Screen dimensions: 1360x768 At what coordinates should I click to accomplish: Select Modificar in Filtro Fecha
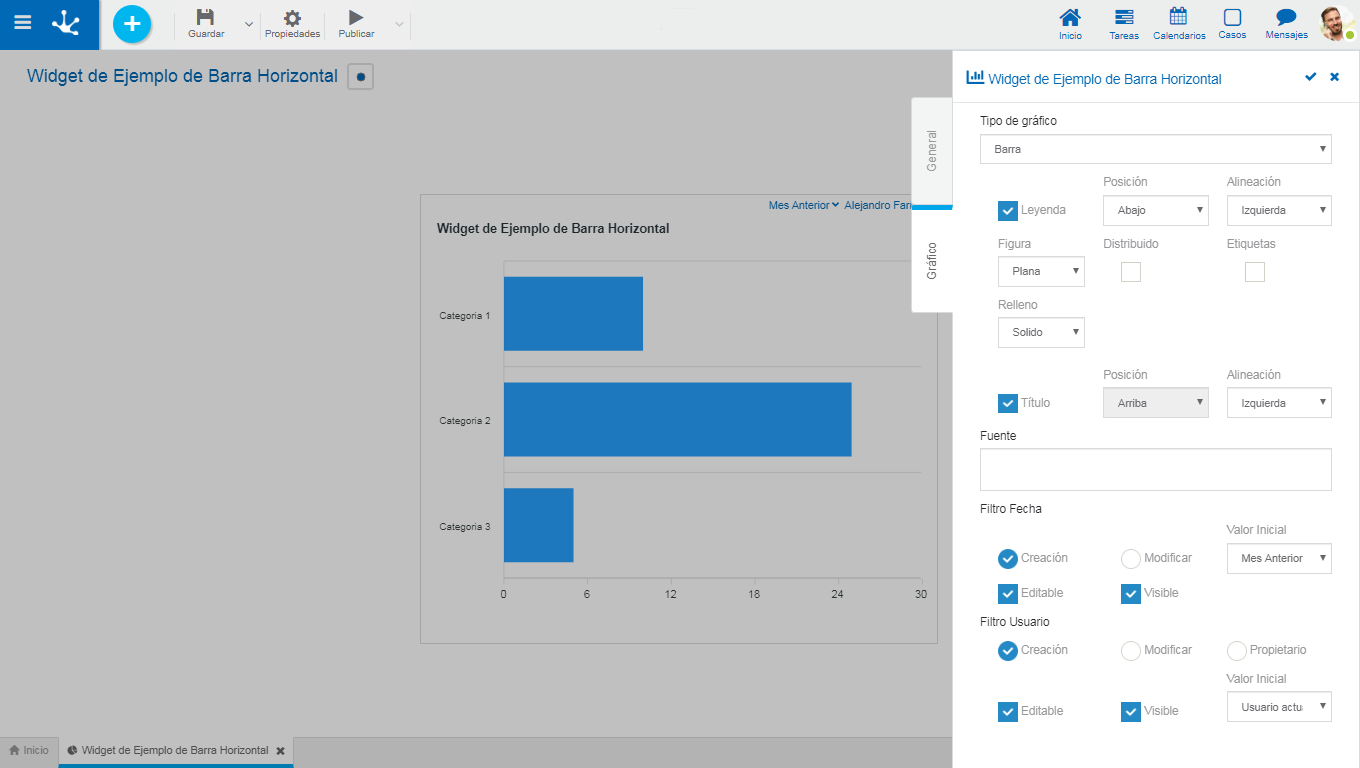[1131, 558]
